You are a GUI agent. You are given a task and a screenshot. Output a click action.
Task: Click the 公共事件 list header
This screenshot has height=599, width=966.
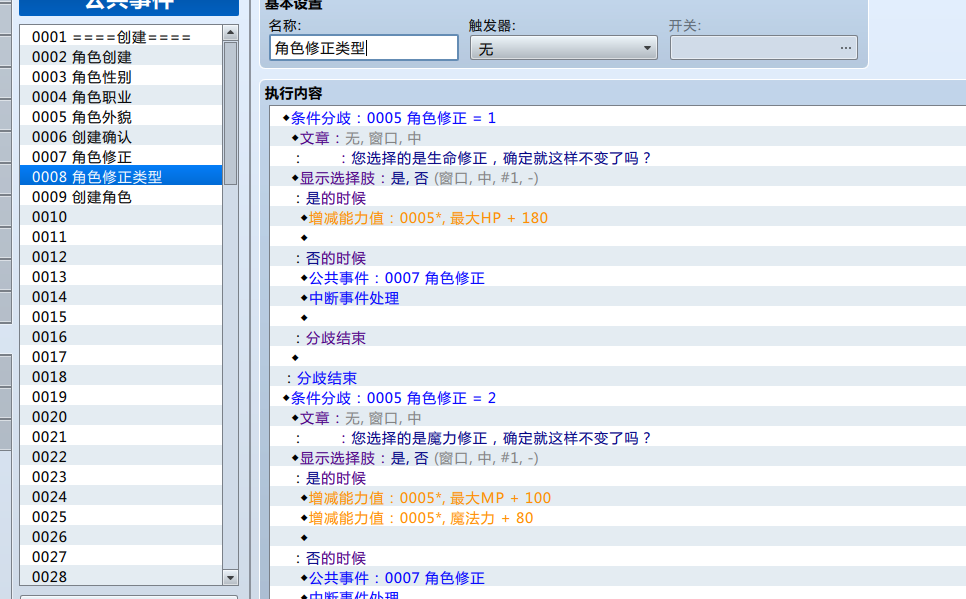pos(129,6)
